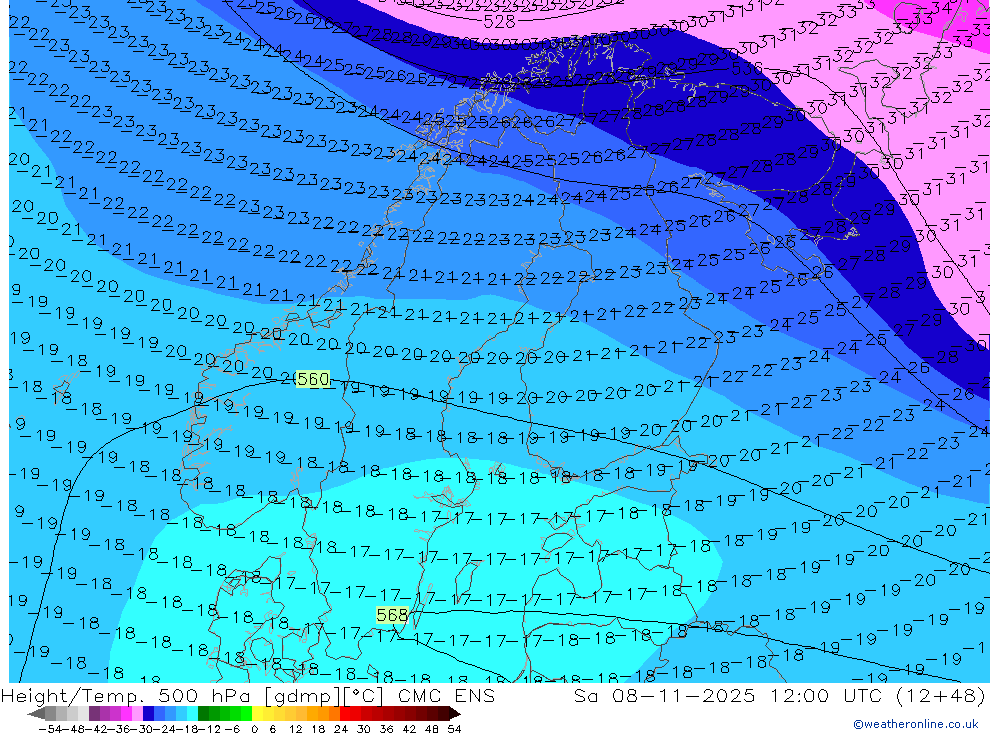The width and height of the screenshot is (1000, 733).
Task: Click the 54 value at legend end
Action: tap(454, 729)
